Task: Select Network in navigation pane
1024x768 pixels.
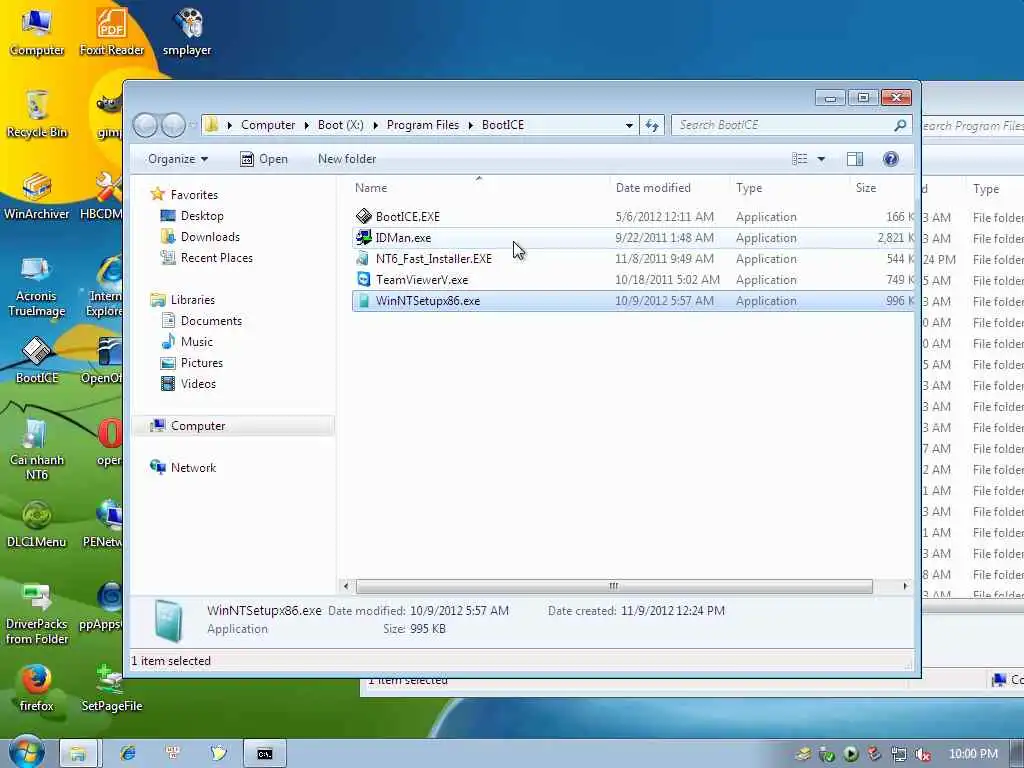Action: click(193, 468)
